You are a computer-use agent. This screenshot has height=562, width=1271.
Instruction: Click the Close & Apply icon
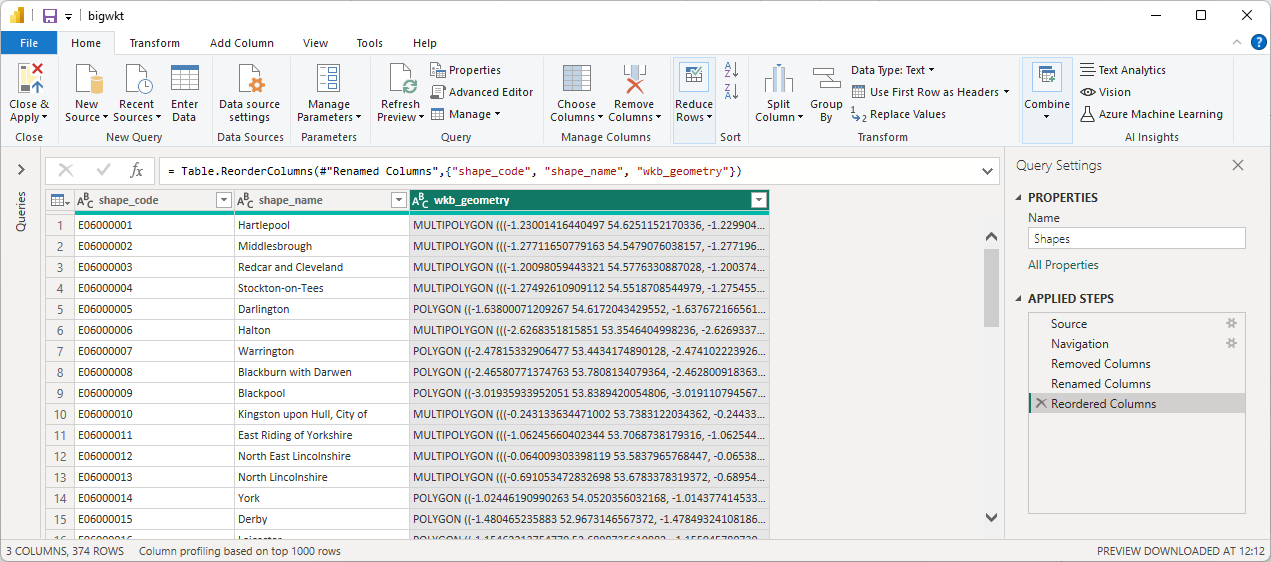coord(29,80)
